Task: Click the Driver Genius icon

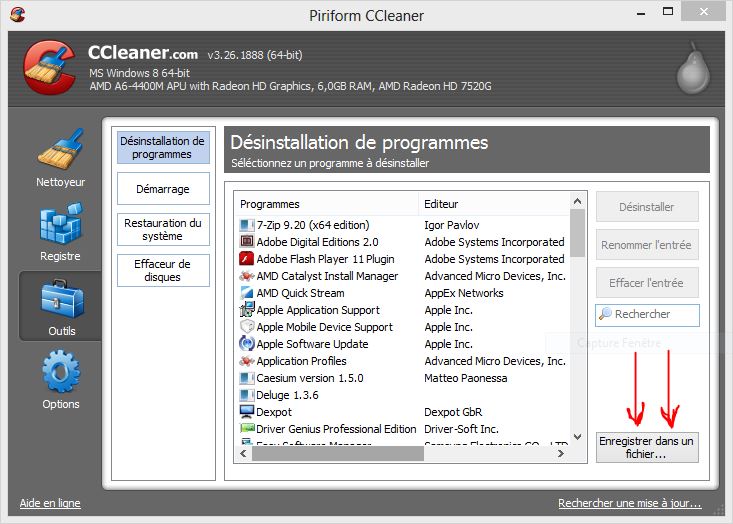Action: tap(246, 429)
